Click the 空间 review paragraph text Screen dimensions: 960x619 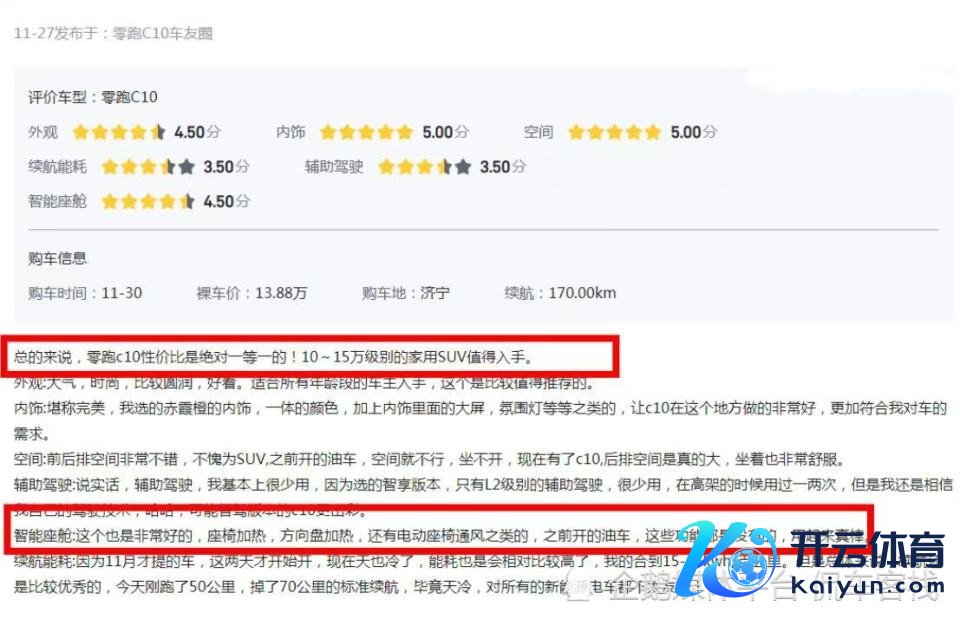pyautogui.click(x=429, y=459)
